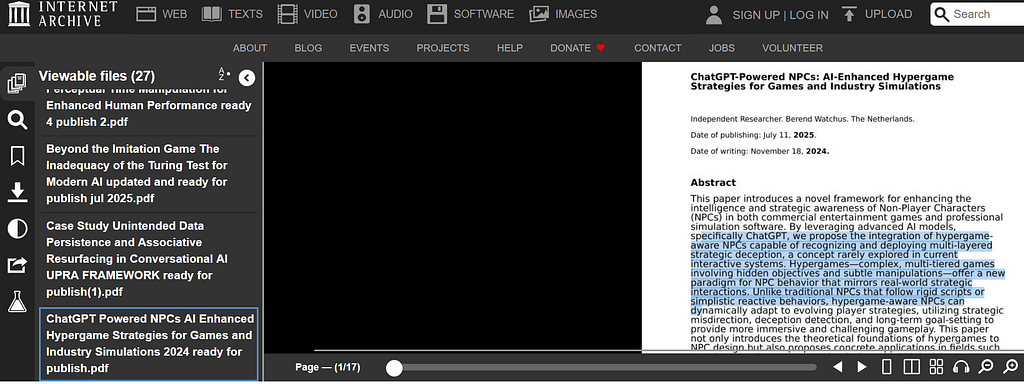Click the SIGN UP link
1024x384 pixels.
(x=756, y=15)
